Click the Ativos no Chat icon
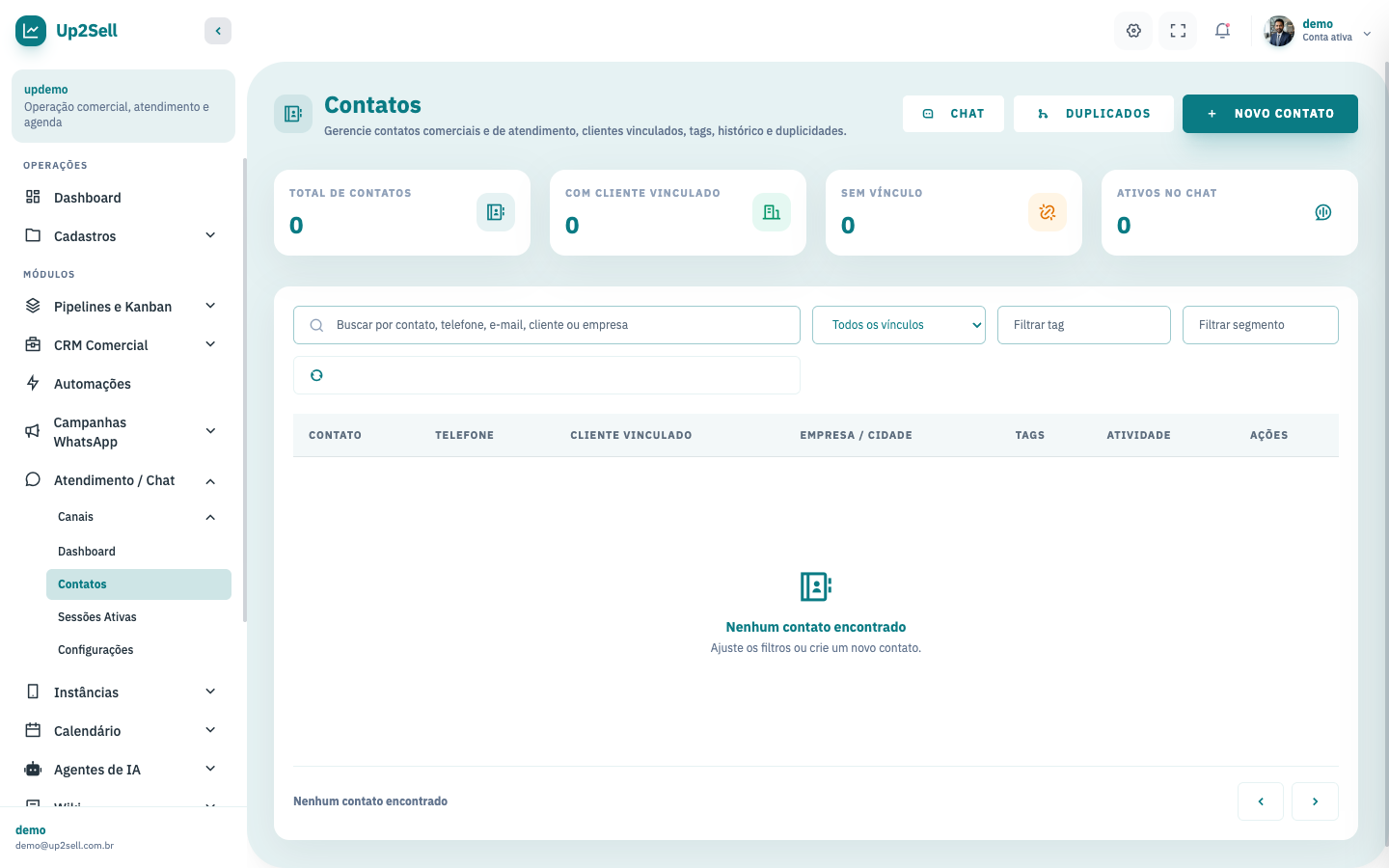1389x868 pixels. click(1323, 212)
